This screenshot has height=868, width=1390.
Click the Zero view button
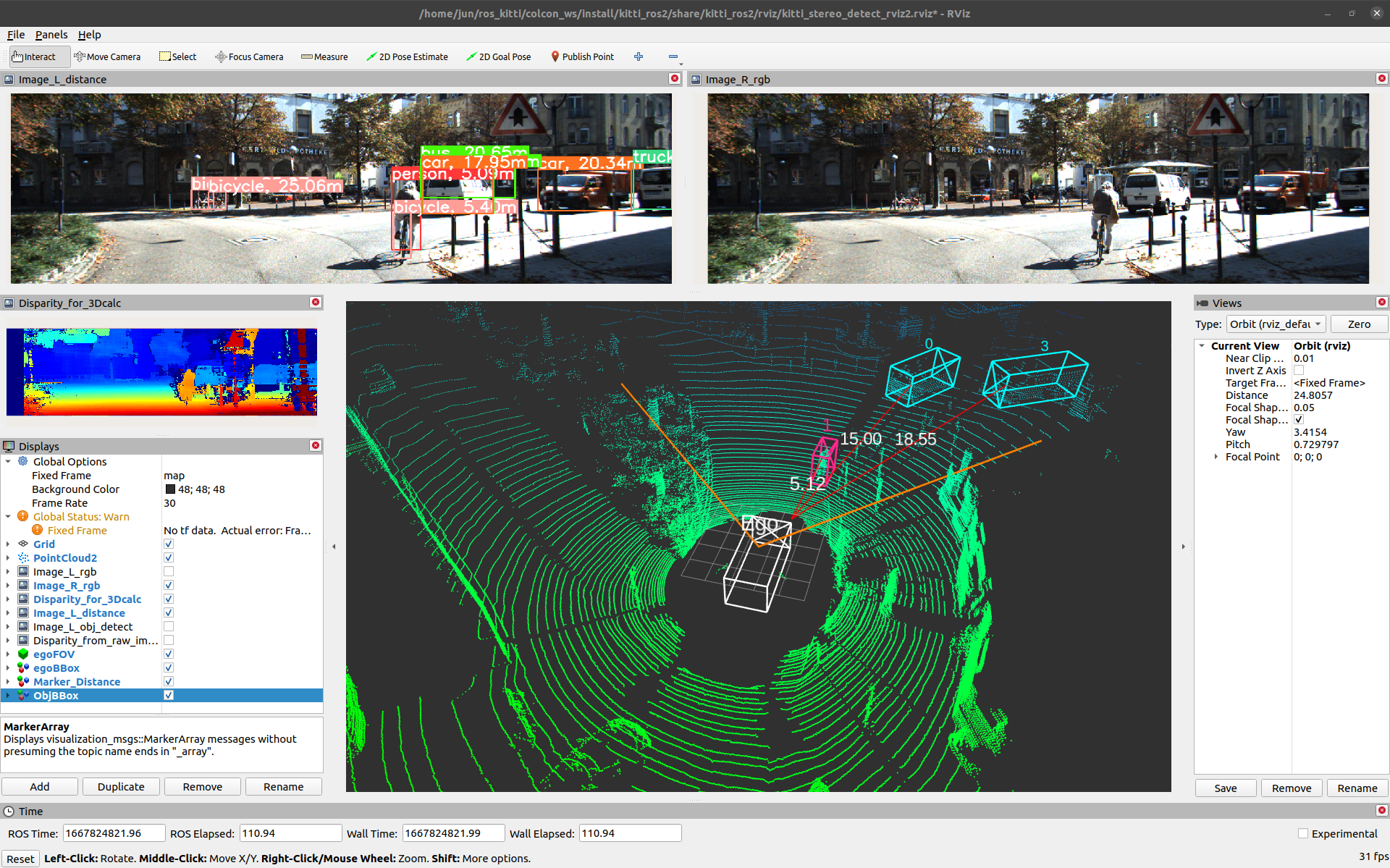pos(1358,324)
